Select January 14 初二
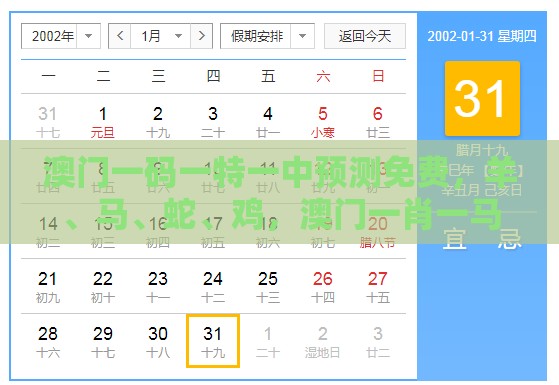The image size is (559, 385). [x=48, y=232]
